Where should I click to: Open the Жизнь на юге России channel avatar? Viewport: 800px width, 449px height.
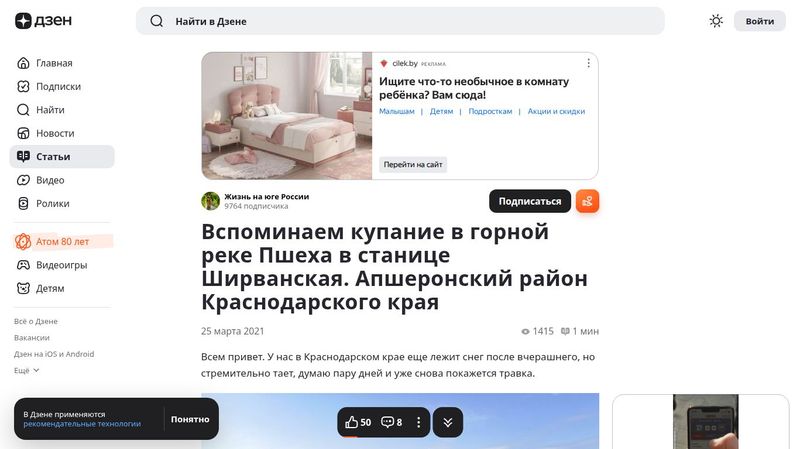click(210, 201)
